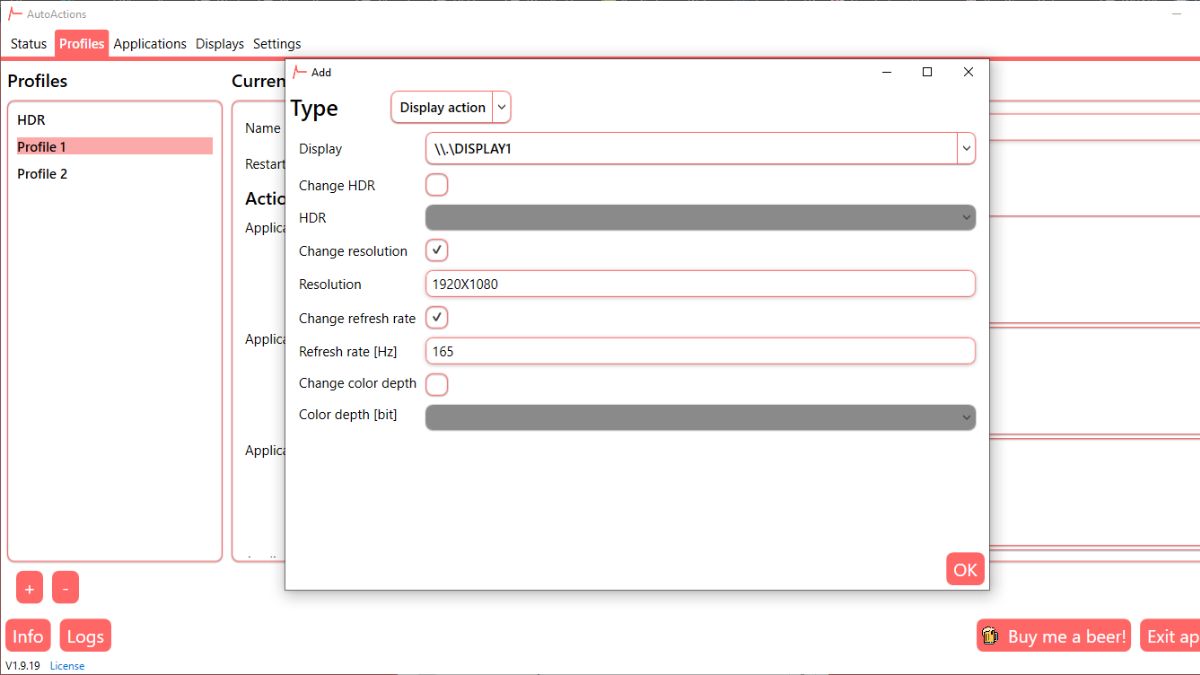Click the License link at the bottom
The image size is (1200, 675).
pos(67,665)
